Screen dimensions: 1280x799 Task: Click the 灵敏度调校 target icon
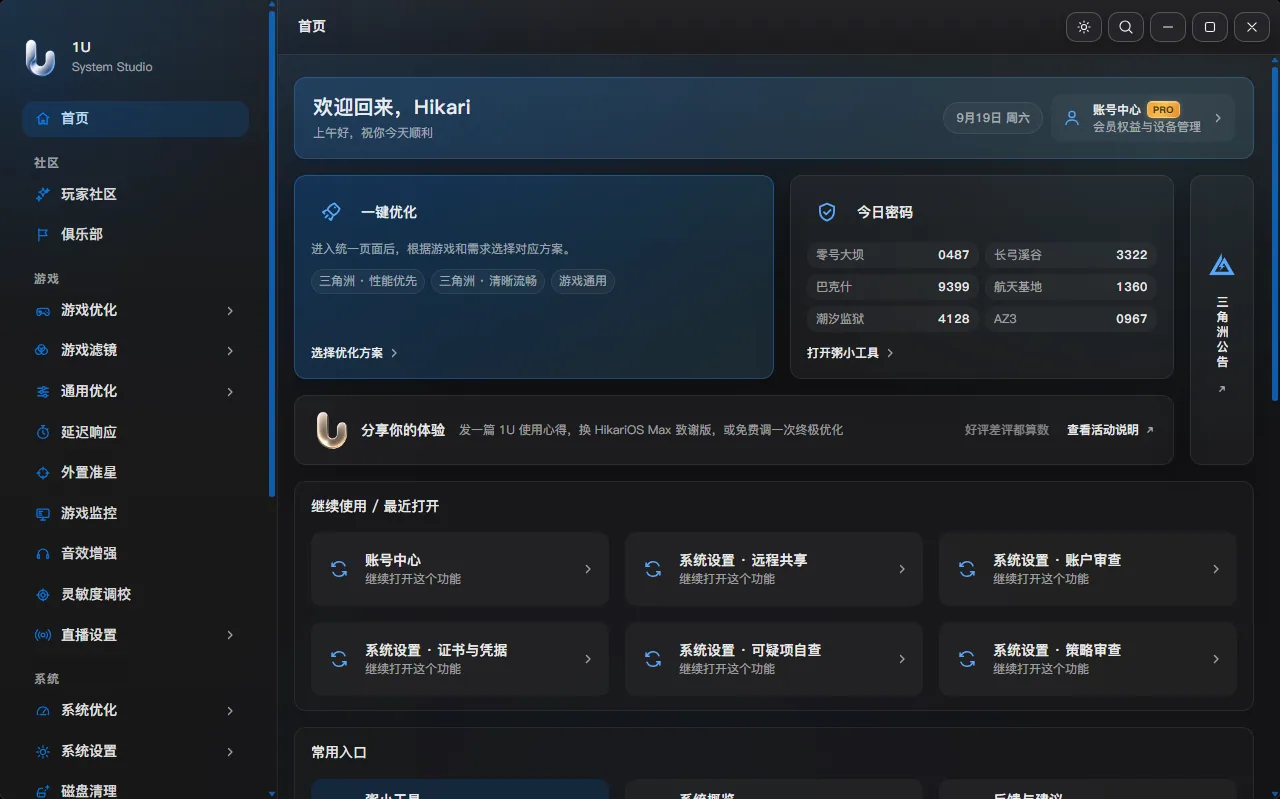click(43, 594)
